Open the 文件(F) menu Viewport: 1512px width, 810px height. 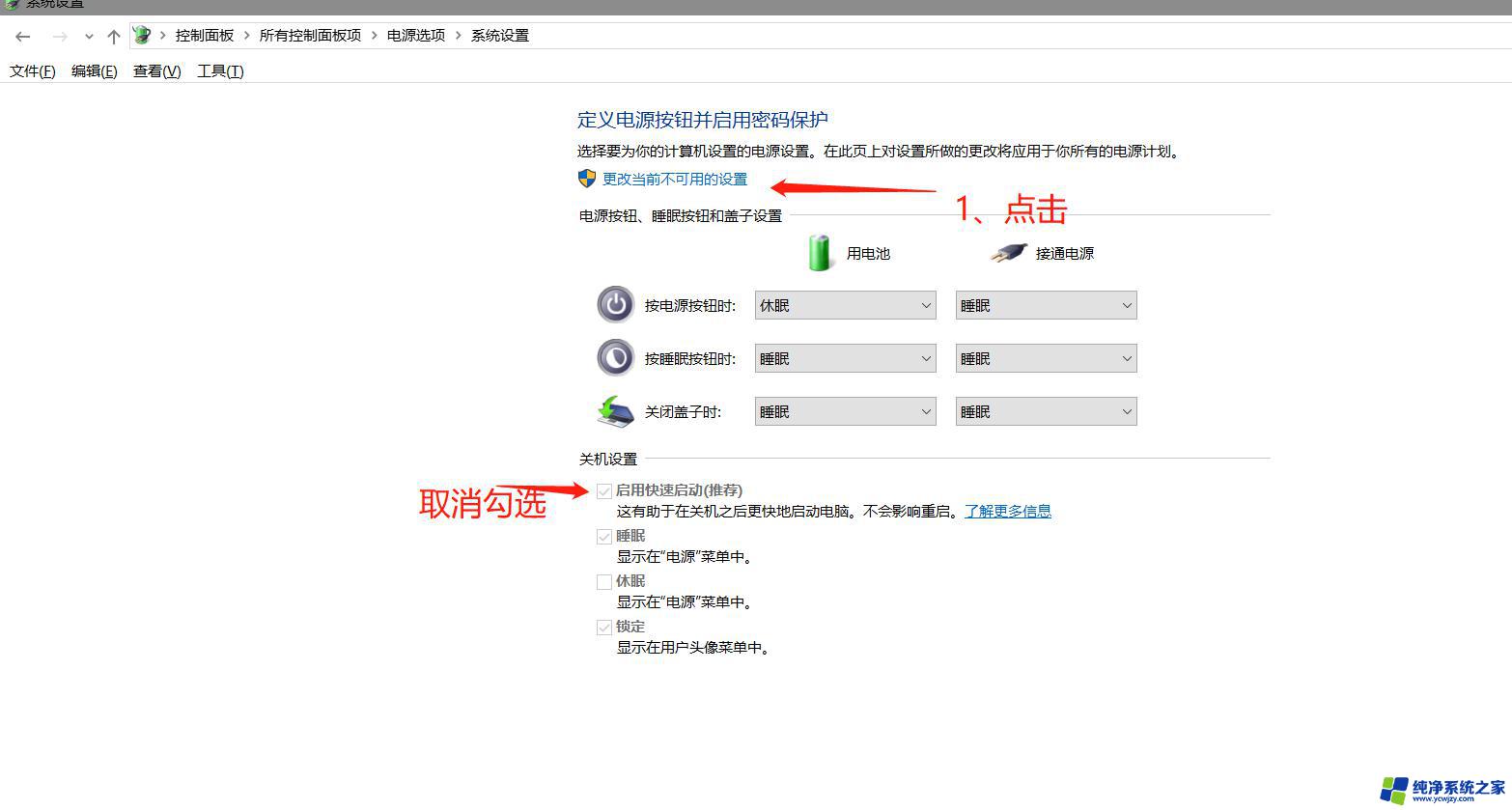[x=33, y=71]
